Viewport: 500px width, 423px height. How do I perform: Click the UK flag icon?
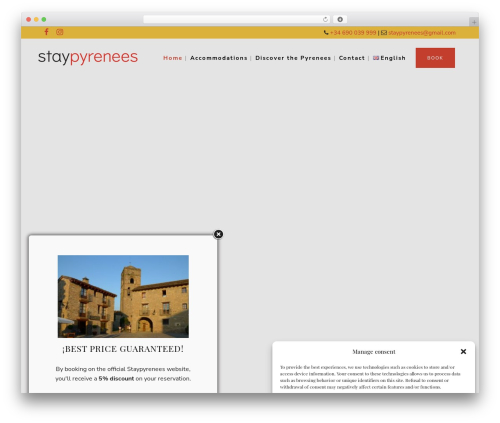click(376, 58)
